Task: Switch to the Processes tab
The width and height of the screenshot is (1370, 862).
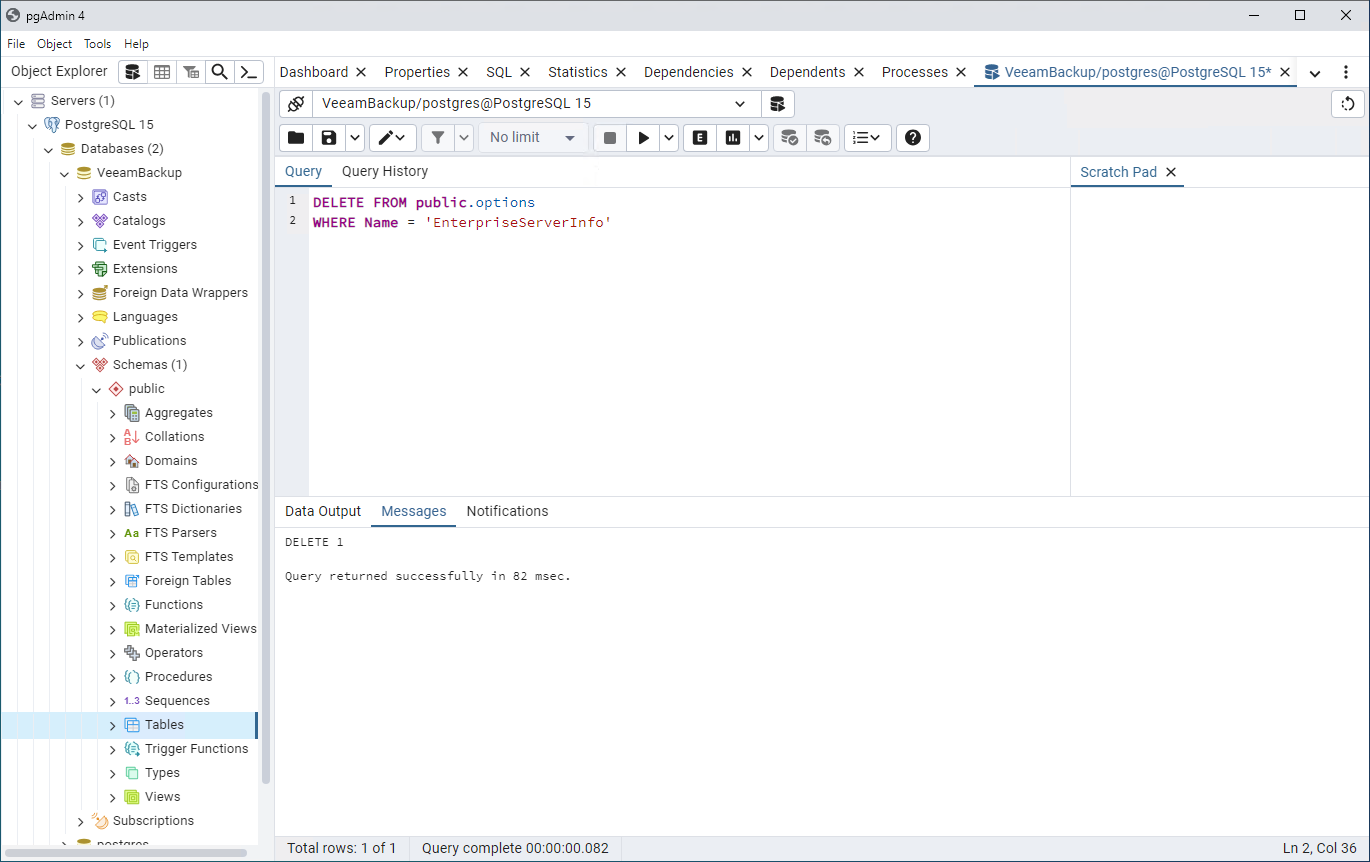Action: coord(915,72)
